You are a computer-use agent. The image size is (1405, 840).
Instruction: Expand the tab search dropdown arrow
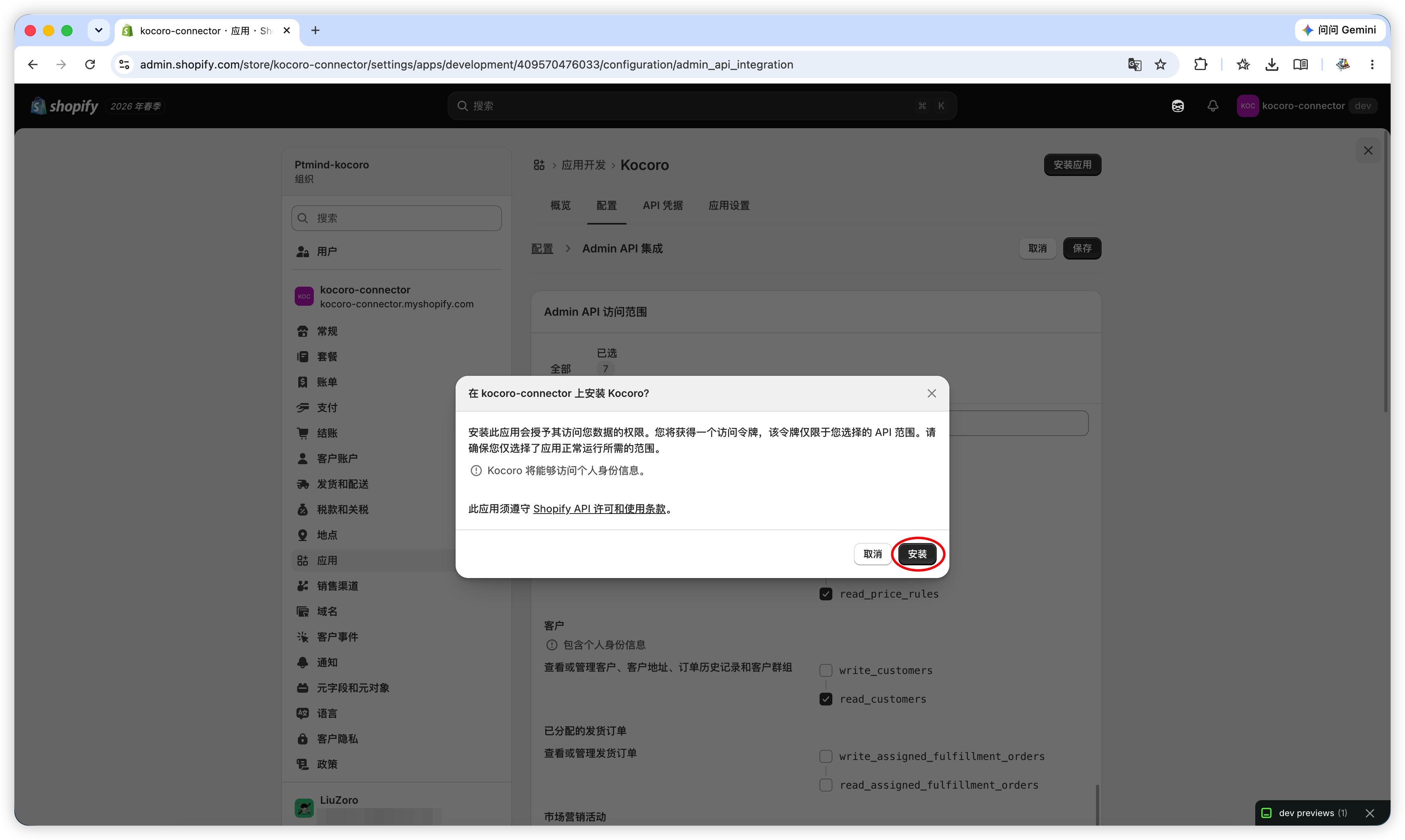(x=98, y=31)
